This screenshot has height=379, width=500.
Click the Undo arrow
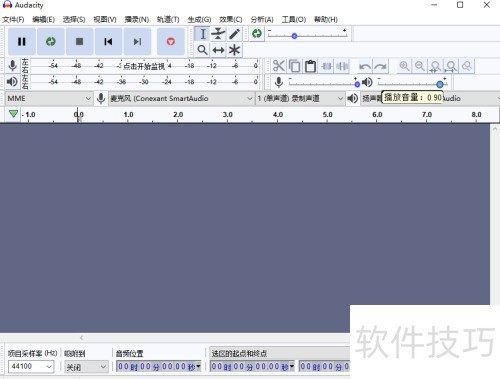coord(365,66)
